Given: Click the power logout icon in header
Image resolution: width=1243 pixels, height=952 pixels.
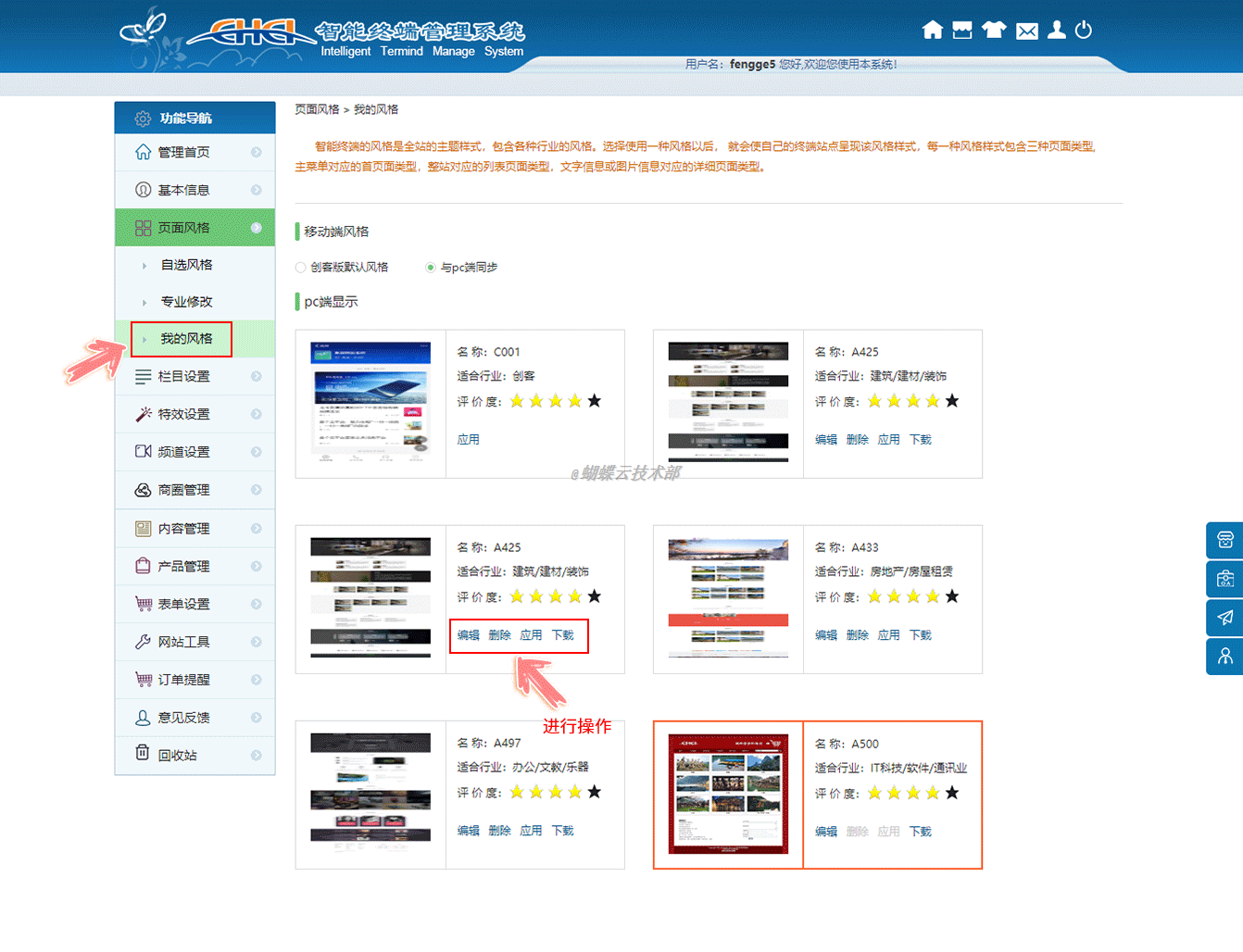Looking at the screenshot, I should pos(1083,31).
